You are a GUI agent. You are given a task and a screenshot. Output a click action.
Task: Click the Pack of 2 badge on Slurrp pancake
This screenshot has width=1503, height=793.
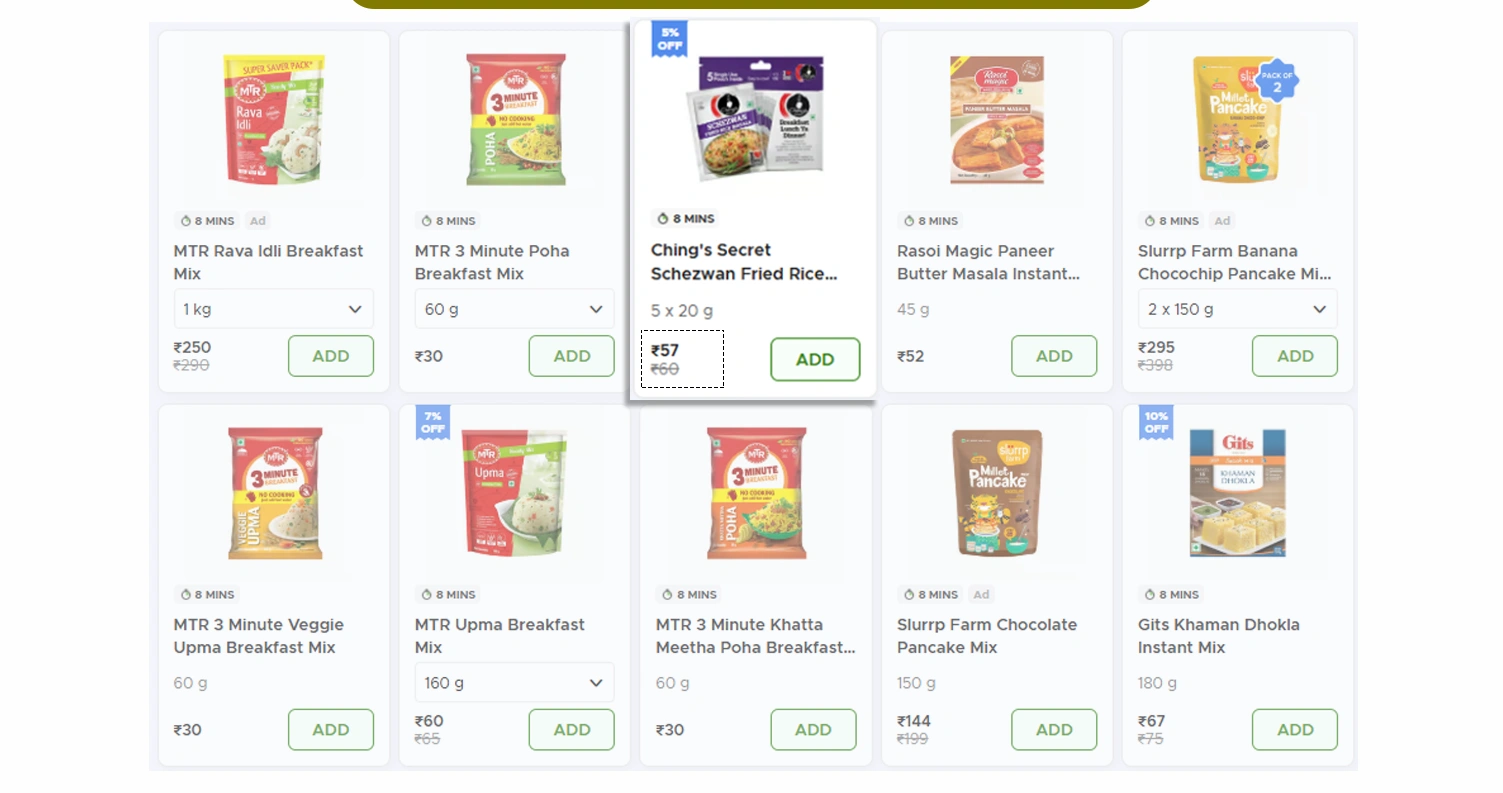1277,81
